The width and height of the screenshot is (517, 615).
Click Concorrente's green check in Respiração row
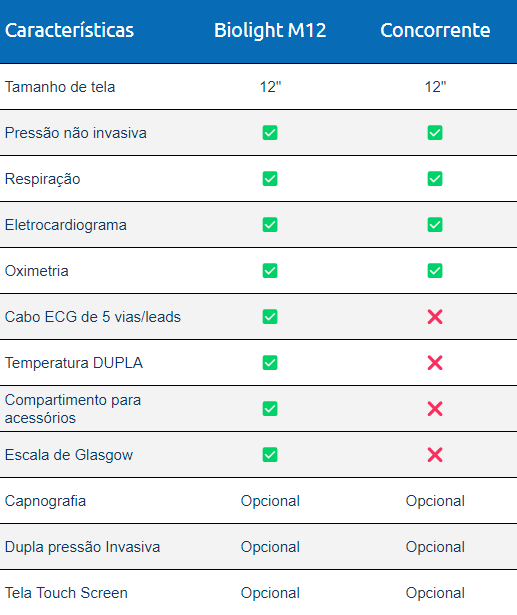(x=435, y=178)
